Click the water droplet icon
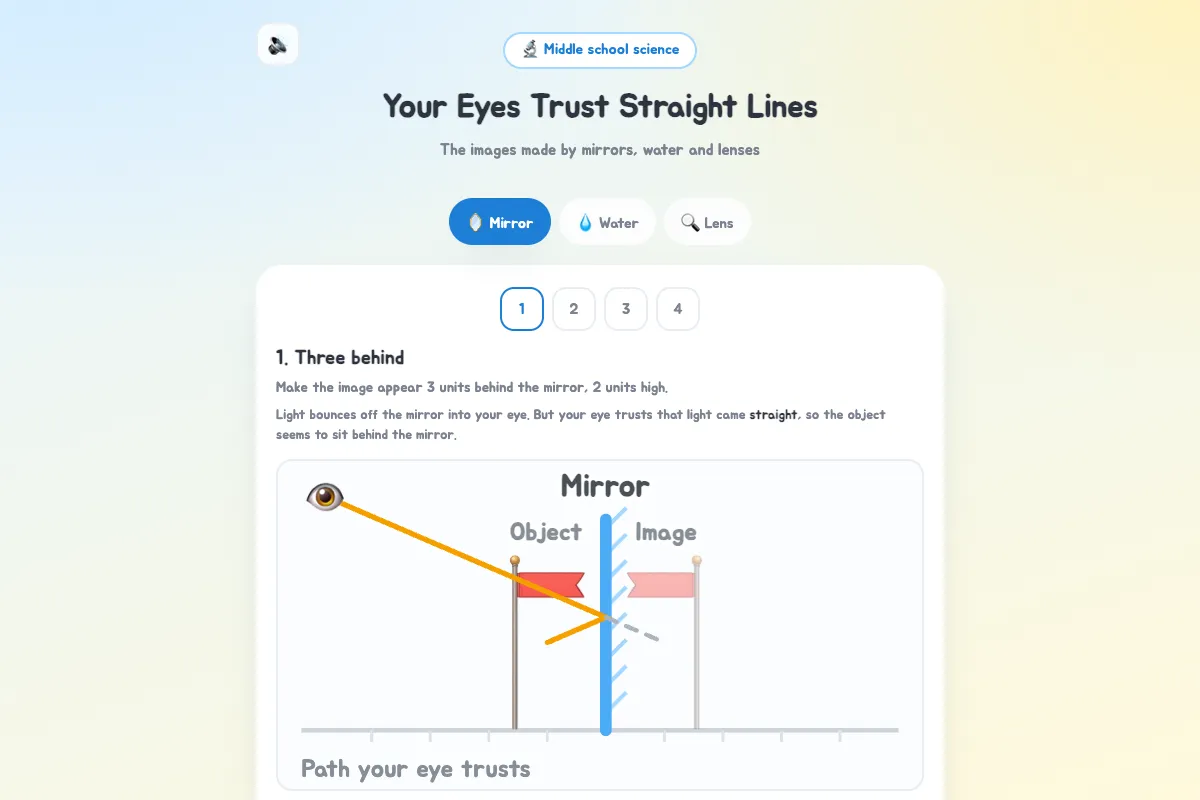 (585, 222)
